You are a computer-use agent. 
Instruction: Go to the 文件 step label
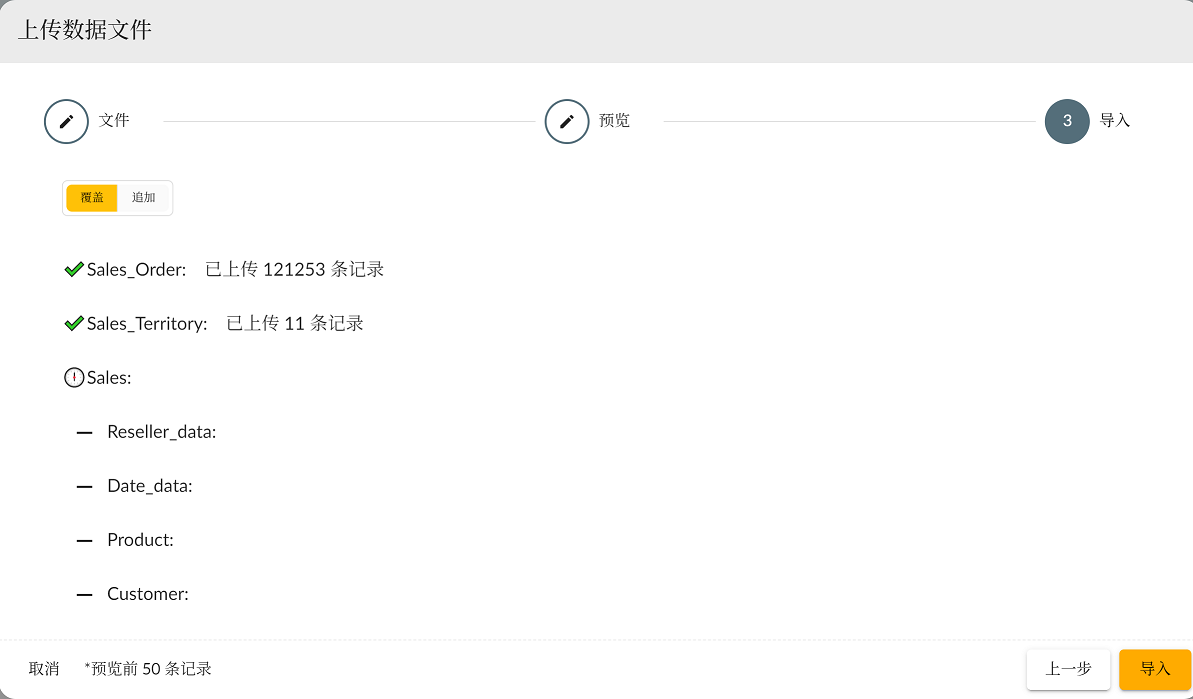[x=114, y=121]
